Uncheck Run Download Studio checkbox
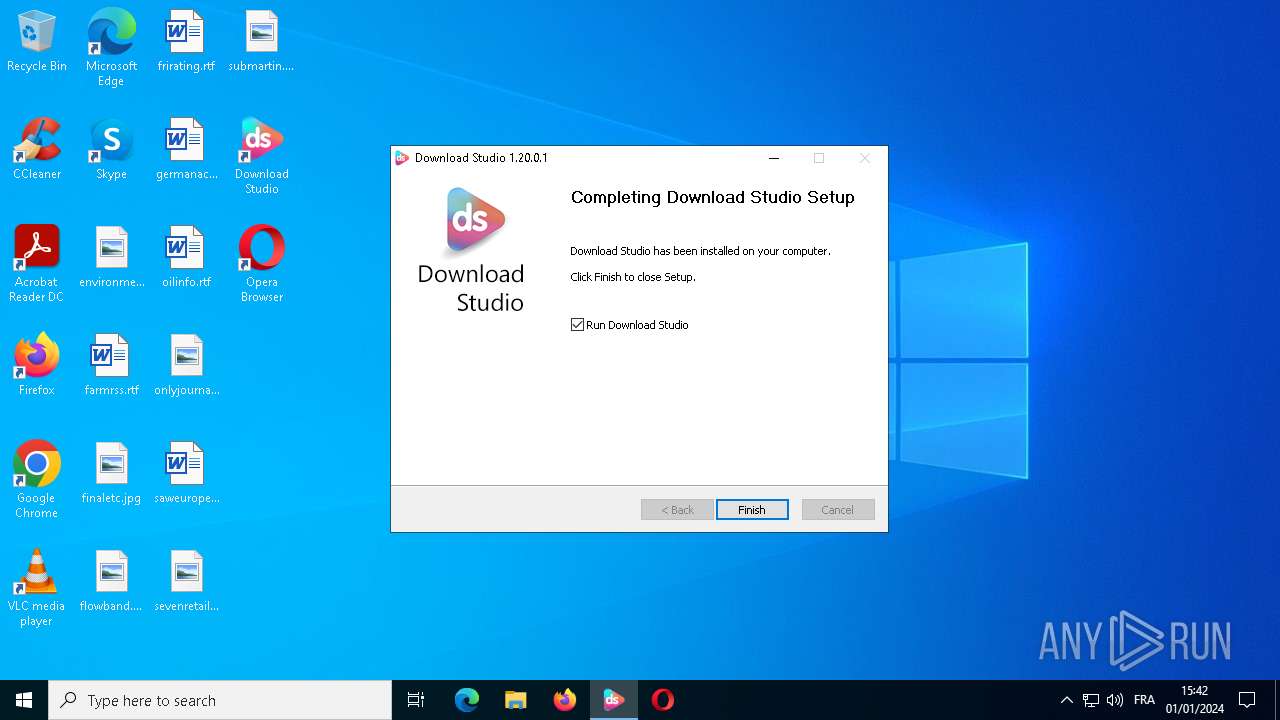The image size is (1280, 720). click(577, 325)
